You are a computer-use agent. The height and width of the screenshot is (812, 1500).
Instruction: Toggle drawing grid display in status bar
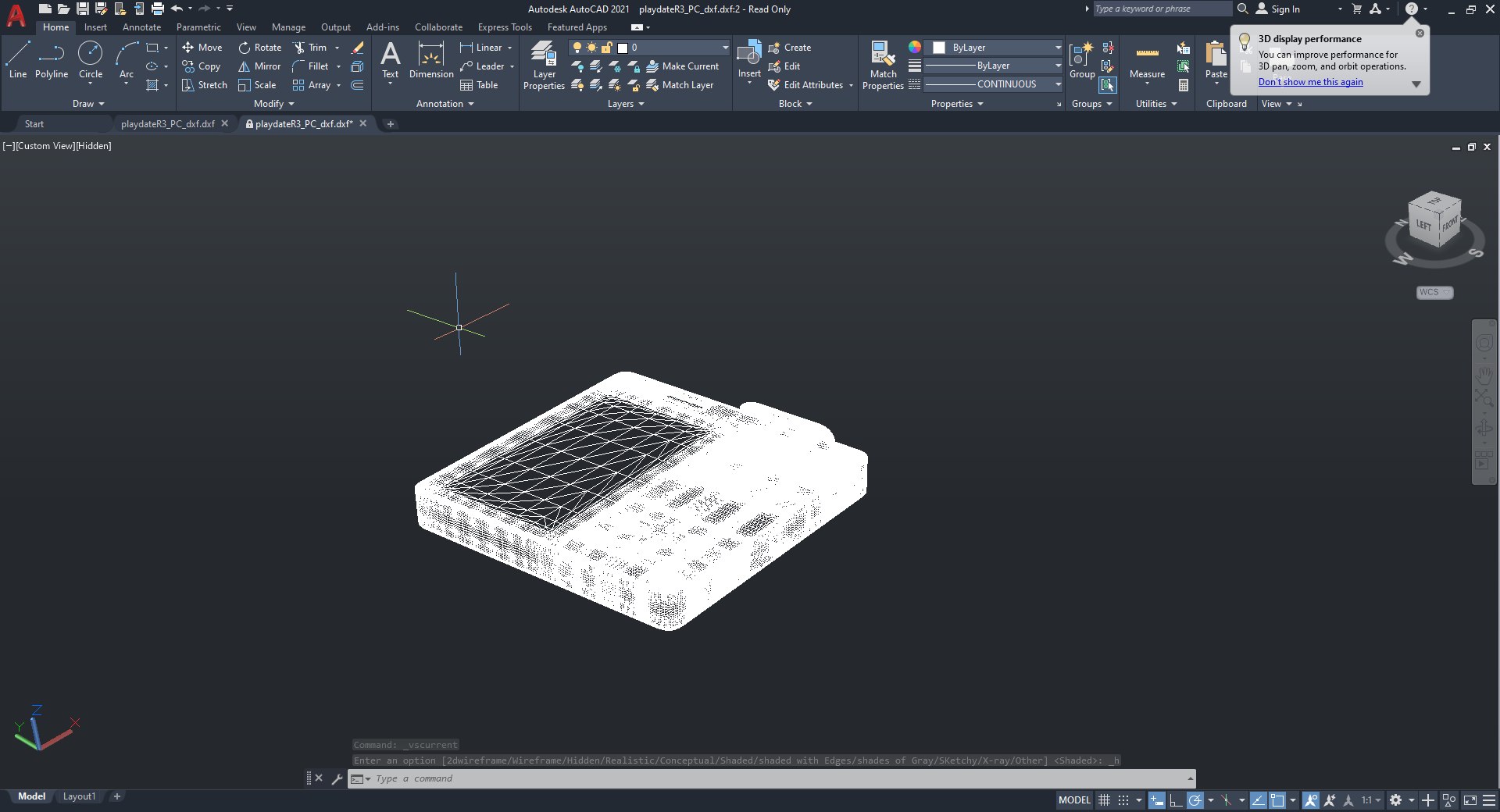(x=1104, y=800)
